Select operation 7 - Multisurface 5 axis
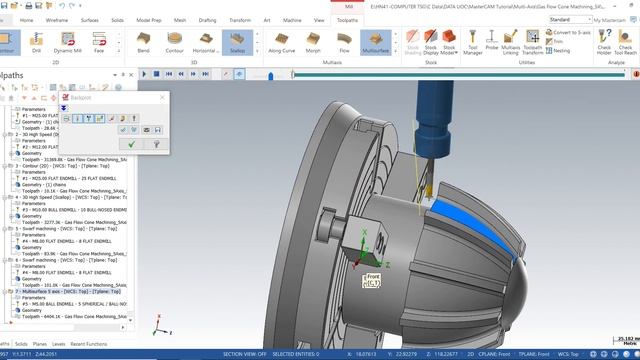 click(68, 291)
